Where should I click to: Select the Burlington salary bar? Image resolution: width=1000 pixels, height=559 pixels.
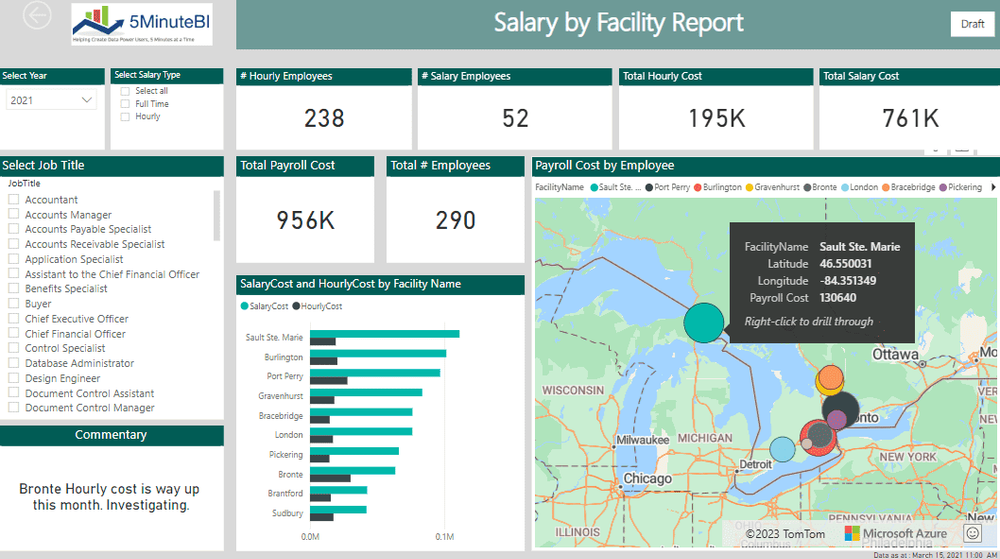pyautogui.click(x=378, y=353)
